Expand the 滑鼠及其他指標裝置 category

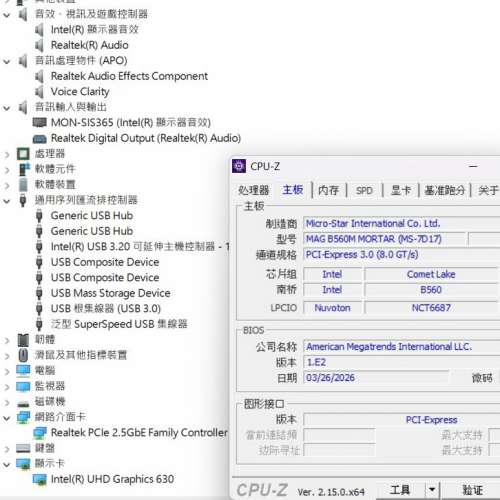[7, 356]
